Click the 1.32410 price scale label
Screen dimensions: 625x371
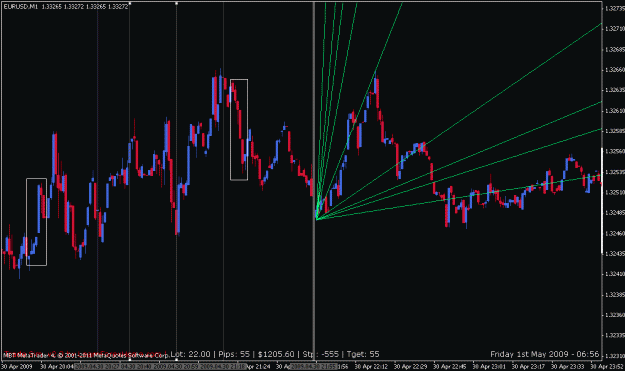[x=614, y=274]
